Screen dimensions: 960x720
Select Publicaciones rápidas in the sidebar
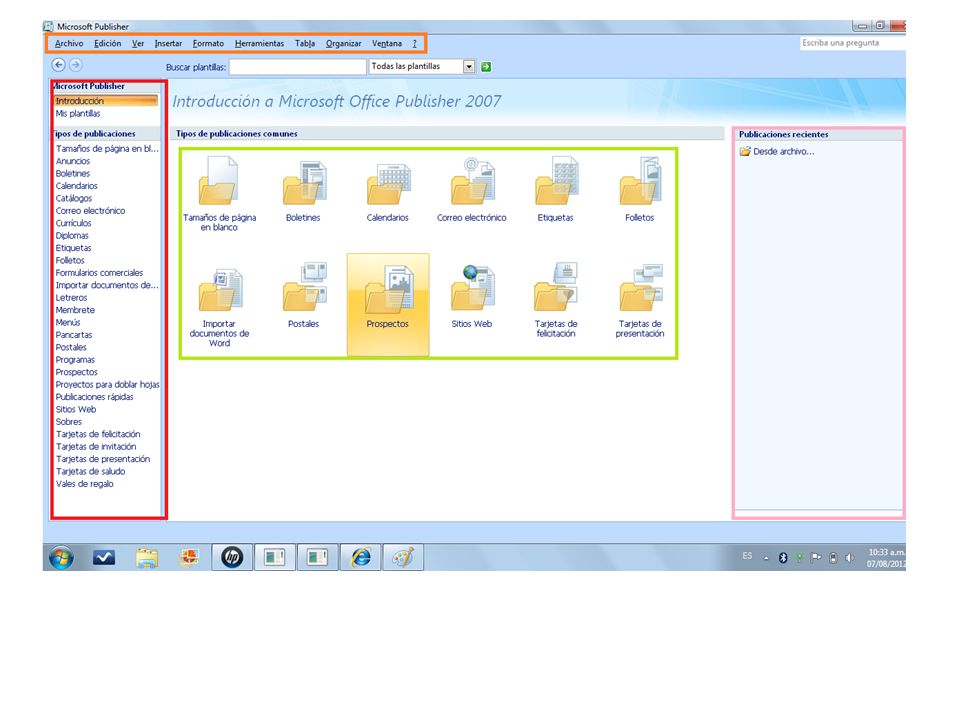pyautogui.click(x=94, y=397)
